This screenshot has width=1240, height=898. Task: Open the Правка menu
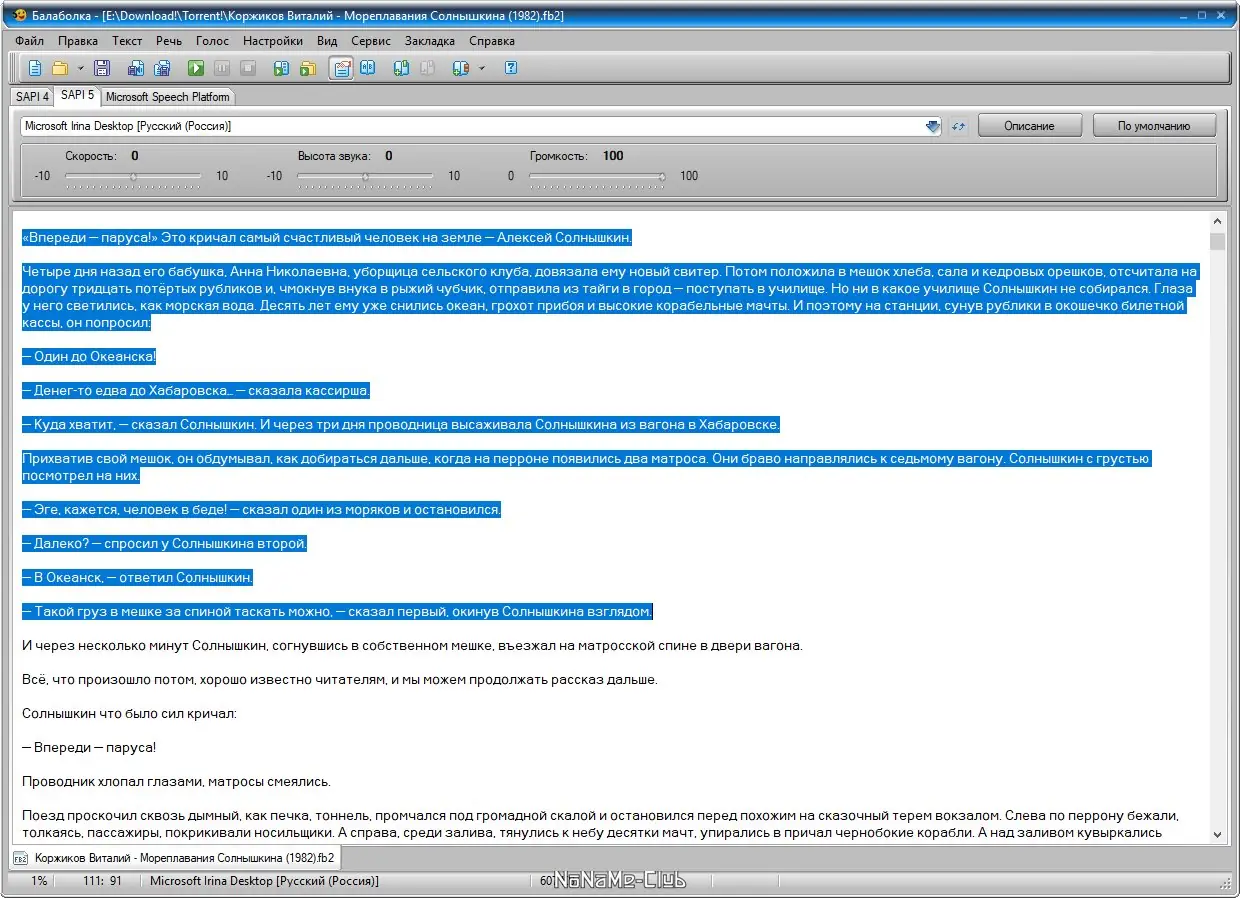[x=78, y=41]
